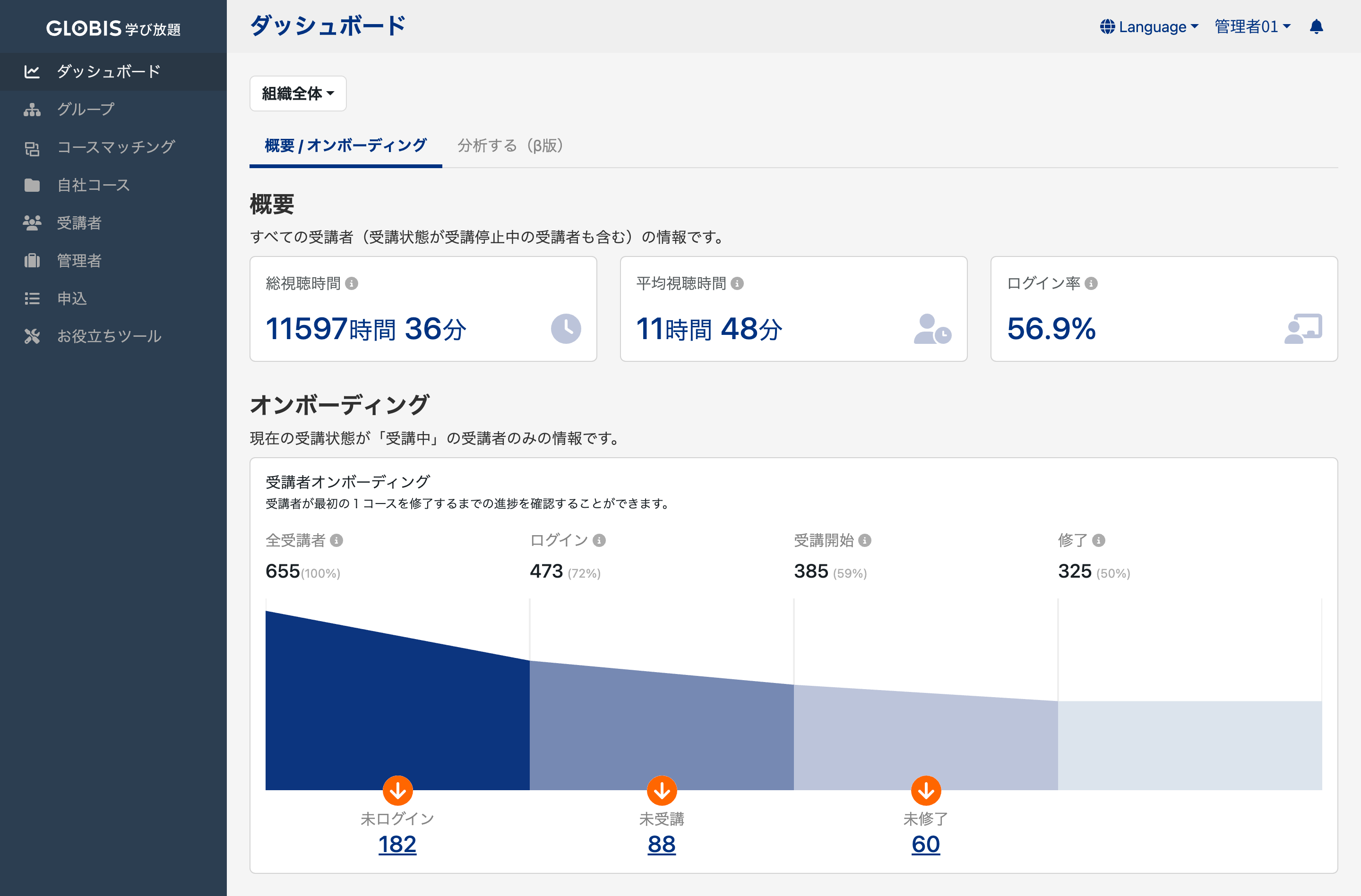
Task: Open the 組織全体 selector dropdown
Action: (x=297, y=93)
